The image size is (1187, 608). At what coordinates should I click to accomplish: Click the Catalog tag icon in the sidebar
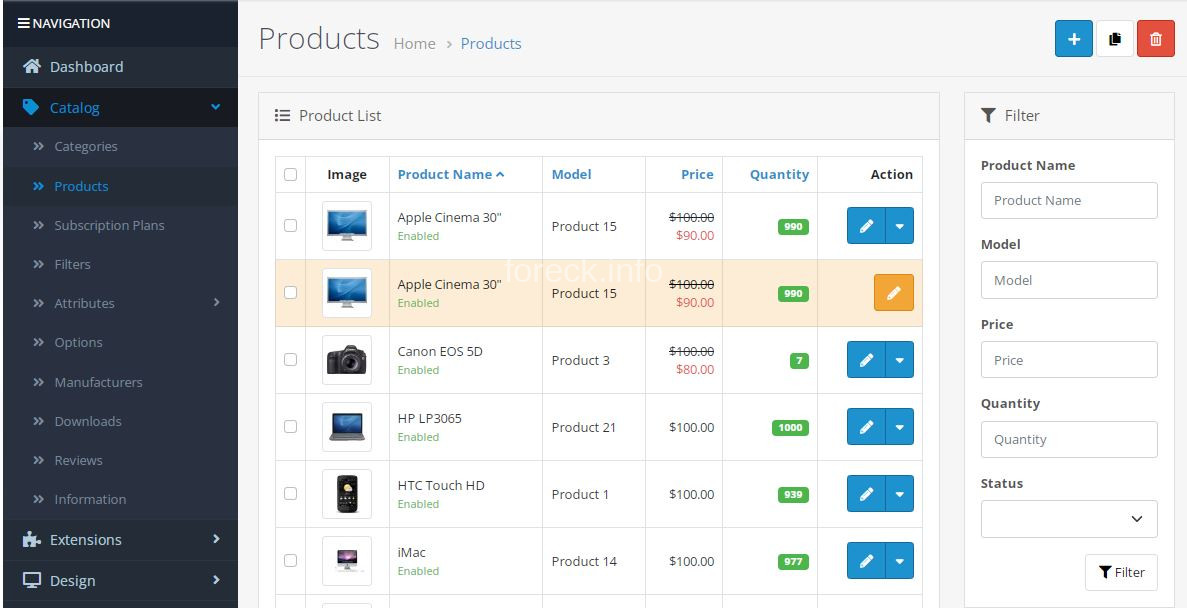[30, 107]
